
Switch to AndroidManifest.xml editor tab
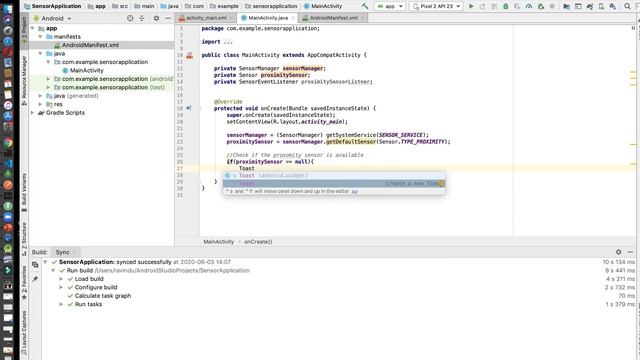[333, 18]
